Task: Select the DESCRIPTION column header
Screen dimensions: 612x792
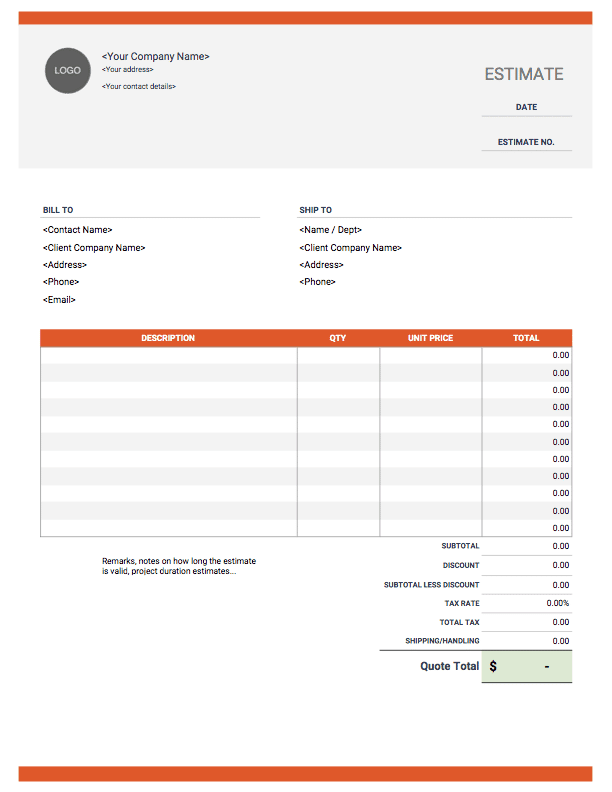Action: click(168, 338)
